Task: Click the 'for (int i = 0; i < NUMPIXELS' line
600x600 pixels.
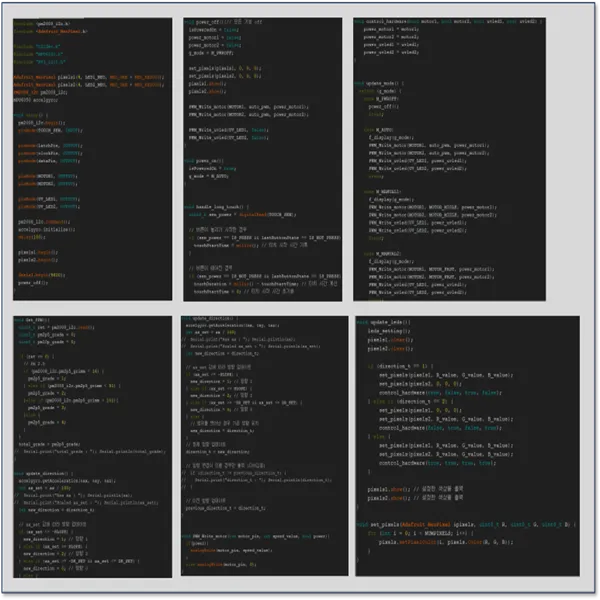Action: [x=421, y=533]
